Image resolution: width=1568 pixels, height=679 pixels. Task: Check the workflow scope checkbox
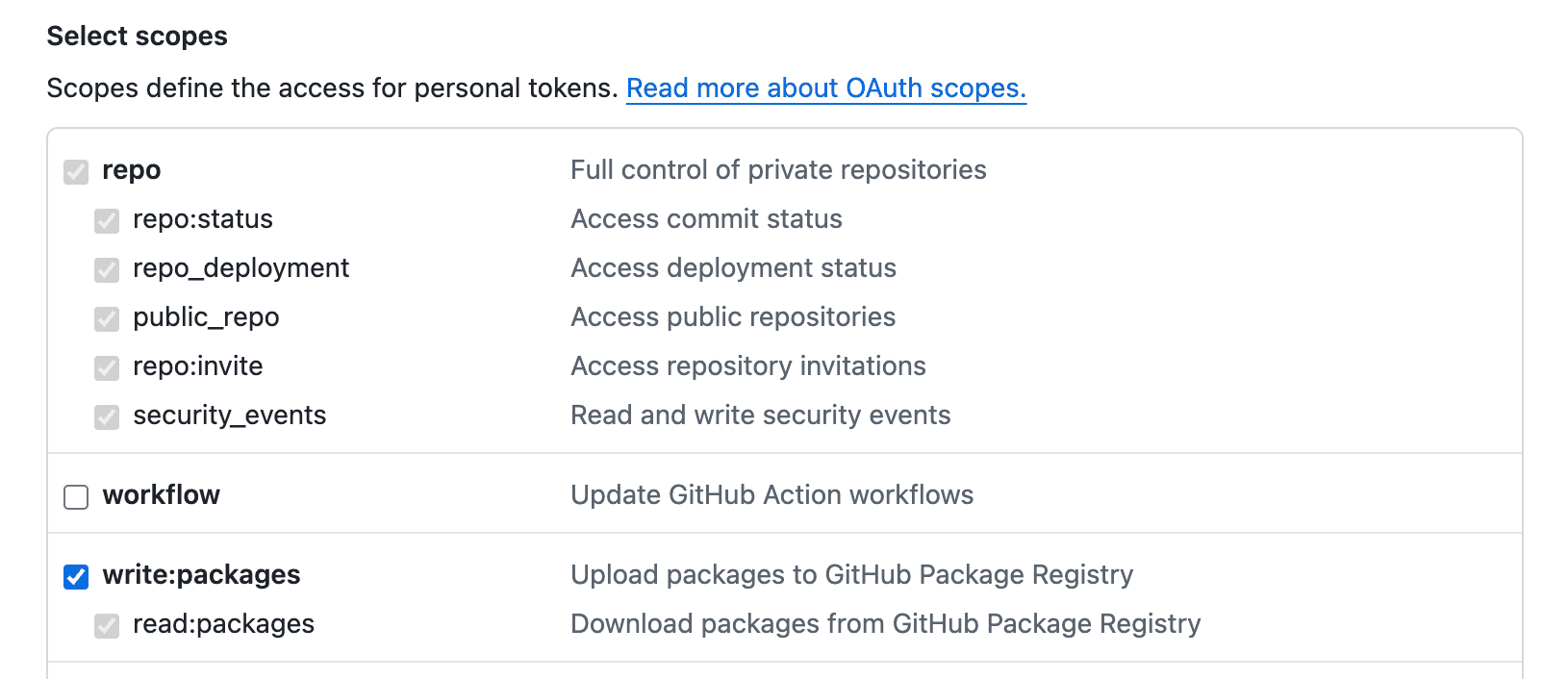75,496
